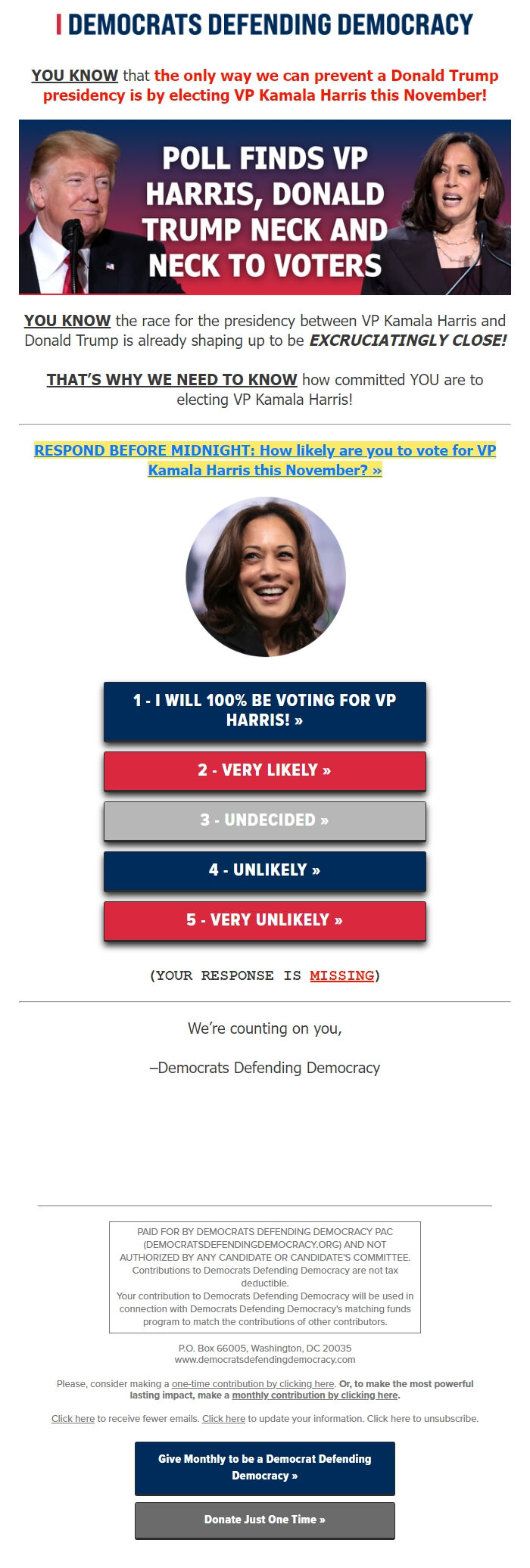
Task: Click here link to update your information
Action: (x=223, y=1419)
